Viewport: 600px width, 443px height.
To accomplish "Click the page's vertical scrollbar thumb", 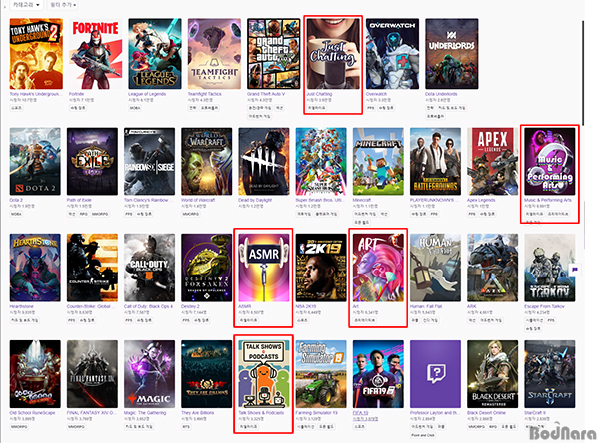I will (583, 73).
